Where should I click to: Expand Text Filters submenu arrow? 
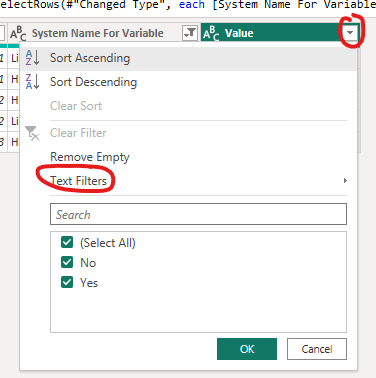(345, 181)
